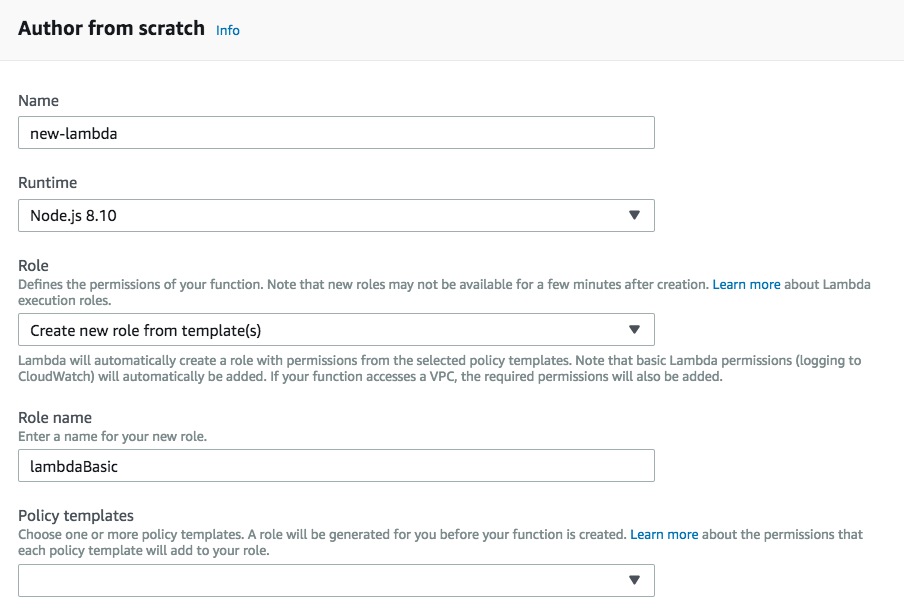904x614 pixels.
Task: Focus the Role name field containing lambdaBasic
Action: tap(336, 465)
